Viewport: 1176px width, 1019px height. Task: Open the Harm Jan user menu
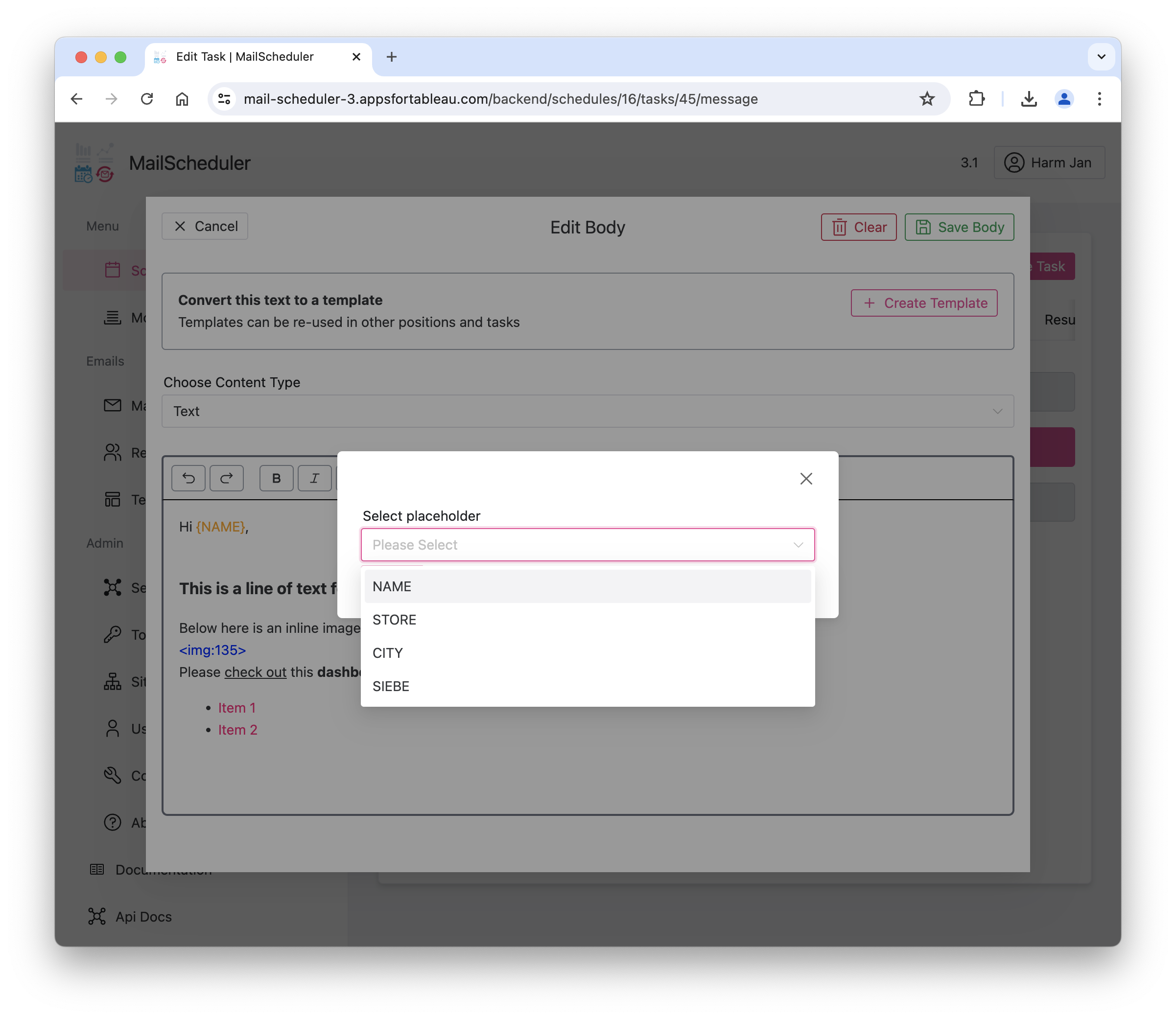pyautogui.click(x=1049, y=162)
